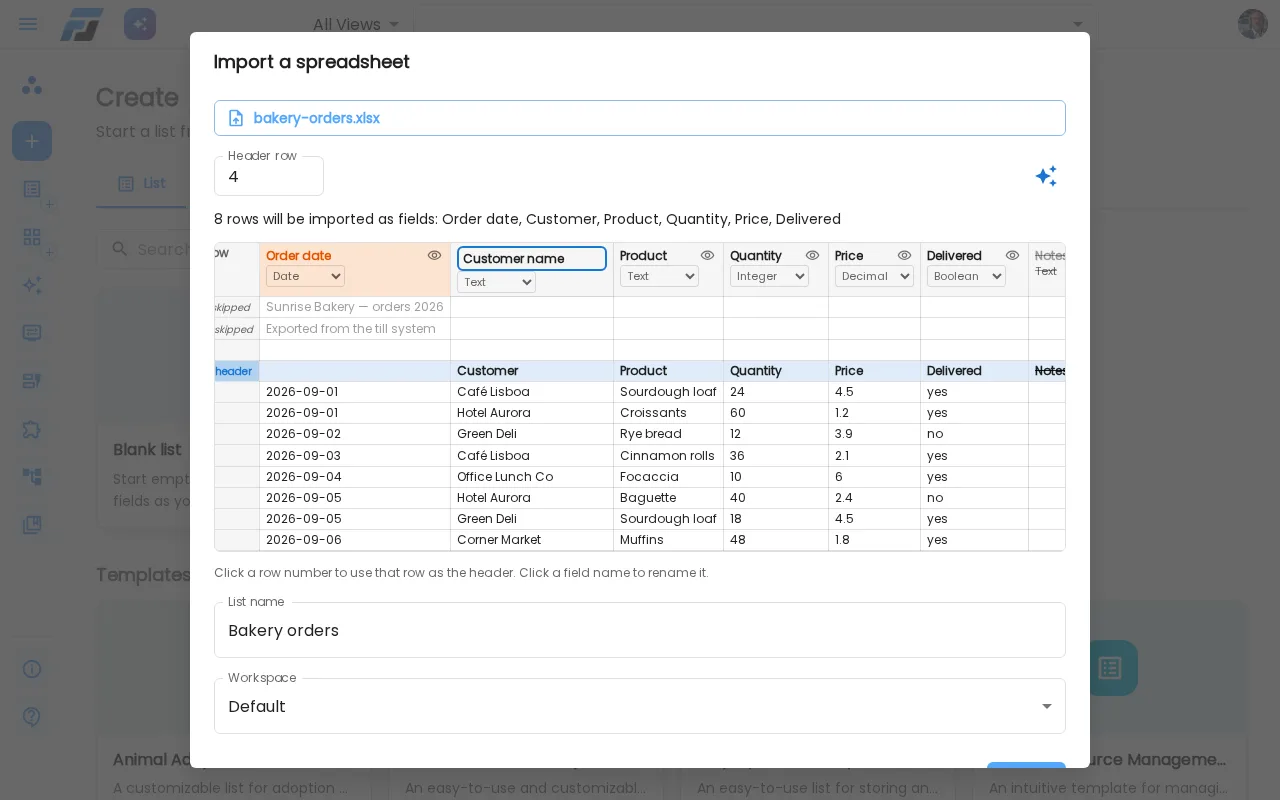Open the Text type dropdown for Product
The width and height of the screenshot is (1280, 800).
tap(659, 276)
